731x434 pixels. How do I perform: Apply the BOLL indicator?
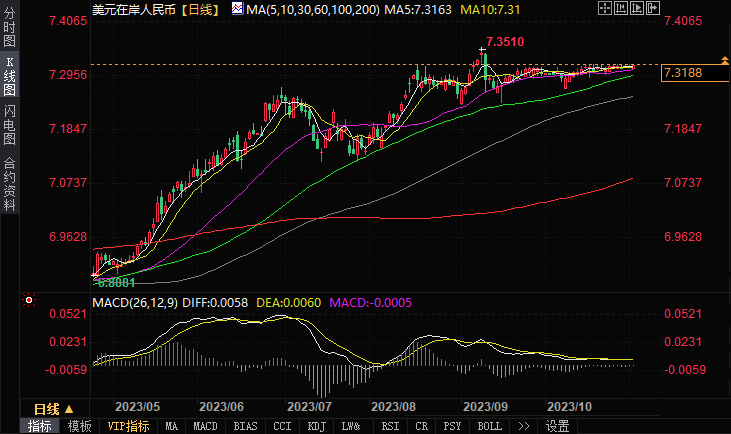tap(490, 426)
